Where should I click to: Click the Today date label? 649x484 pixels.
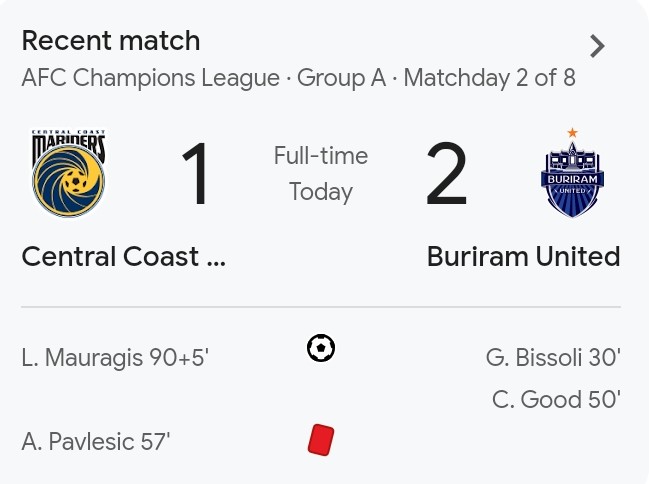click(321, 192)
